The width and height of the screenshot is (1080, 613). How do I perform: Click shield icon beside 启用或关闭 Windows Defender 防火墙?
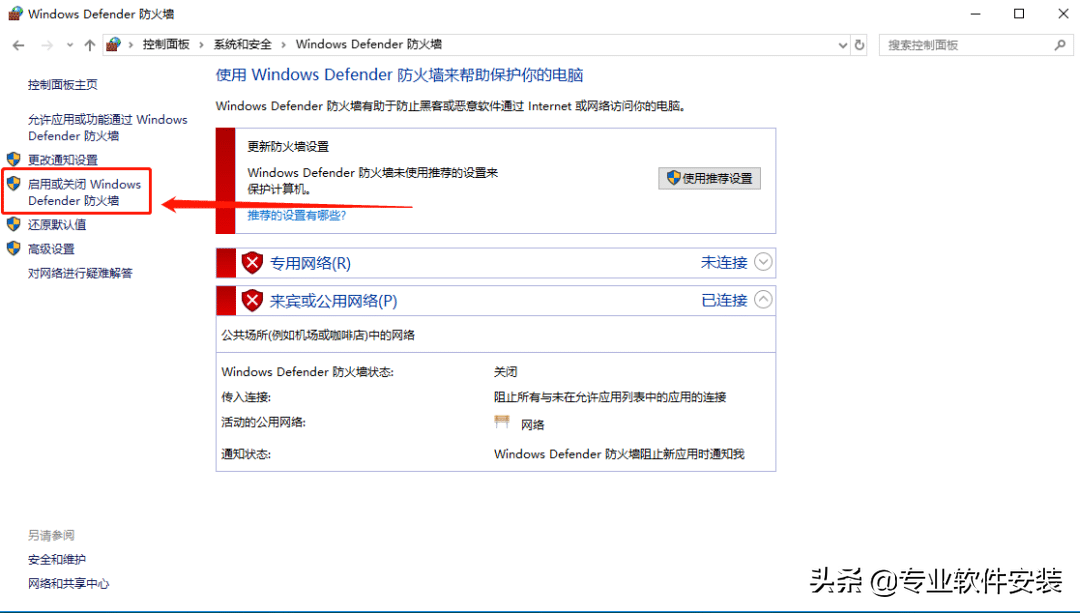pos(13,183)
